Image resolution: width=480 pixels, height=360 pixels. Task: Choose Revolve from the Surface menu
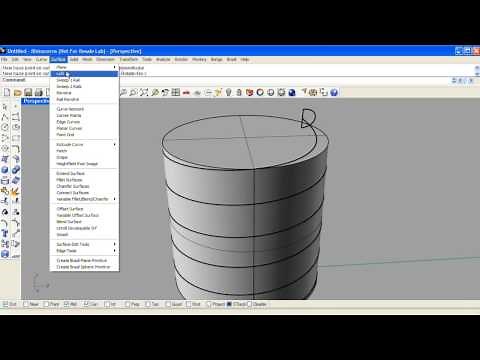point(84,93)
